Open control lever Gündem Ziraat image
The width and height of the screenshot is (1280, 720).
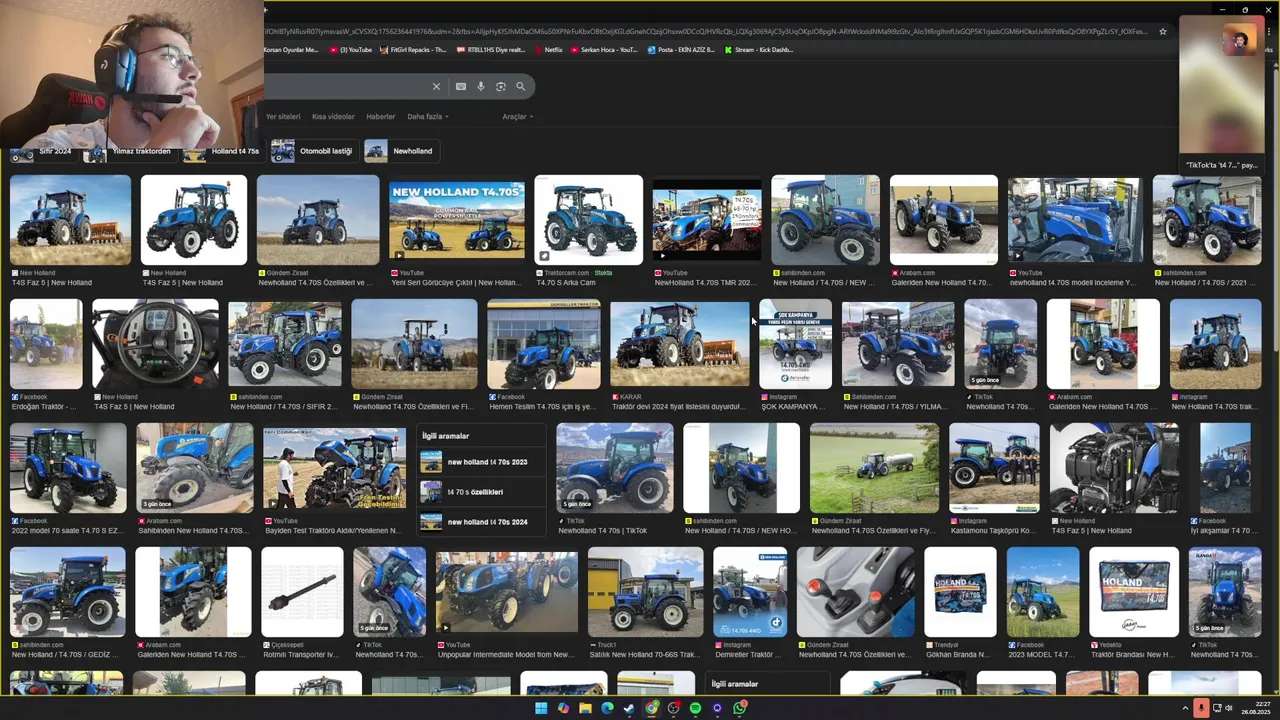855,592
